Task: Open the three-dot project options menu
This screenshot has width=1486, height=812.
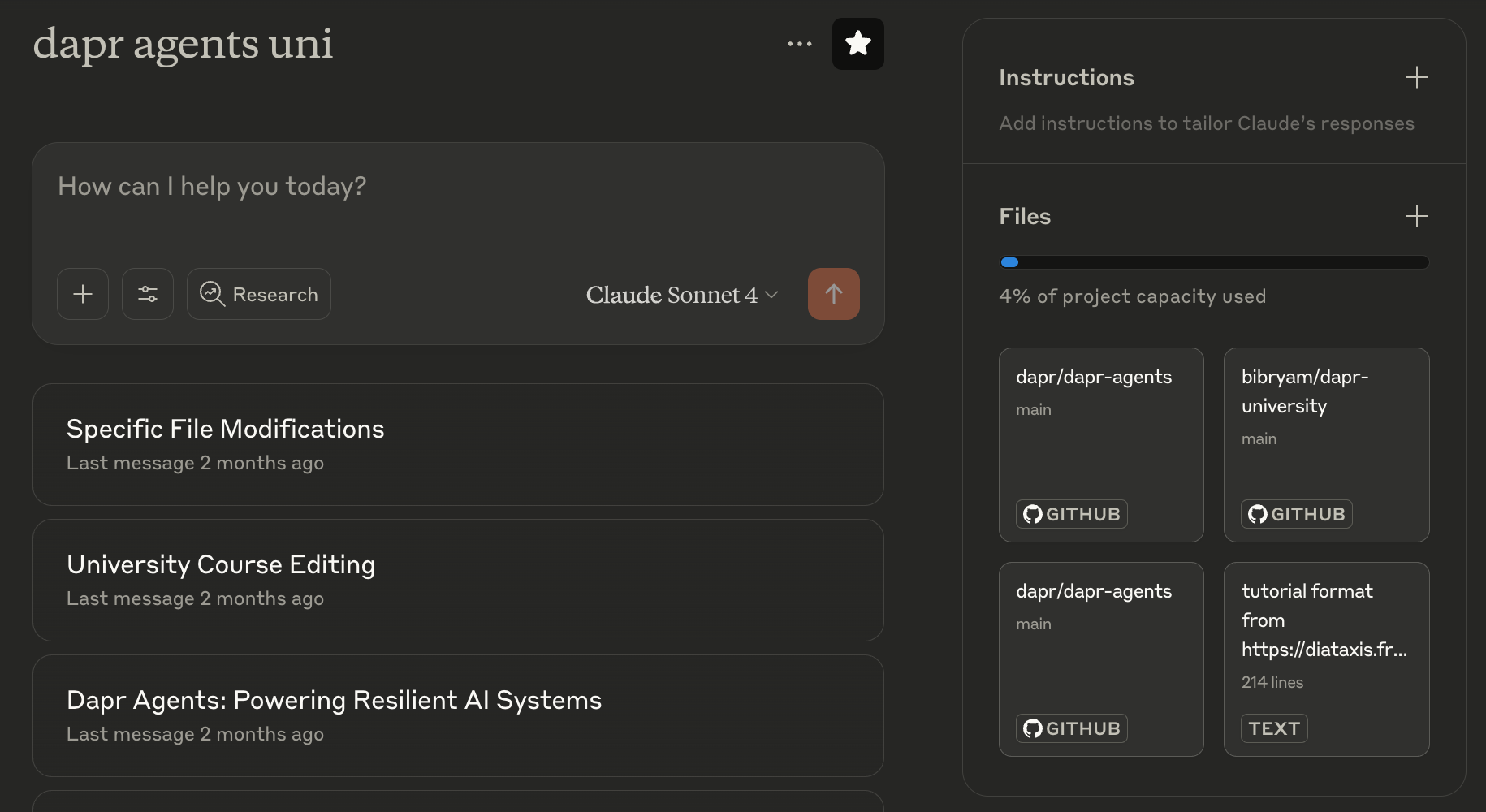Action: [x=799, y=44]
